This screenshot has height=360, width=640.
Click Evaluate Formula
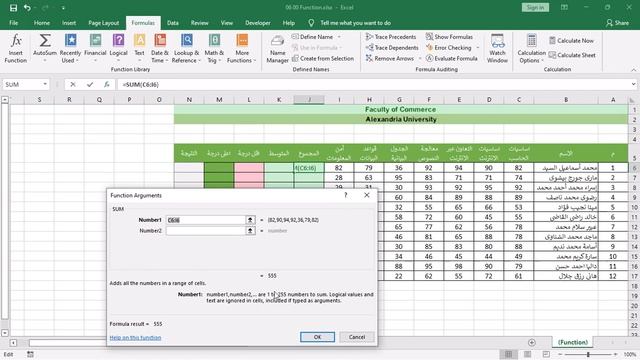click(451, 58)
